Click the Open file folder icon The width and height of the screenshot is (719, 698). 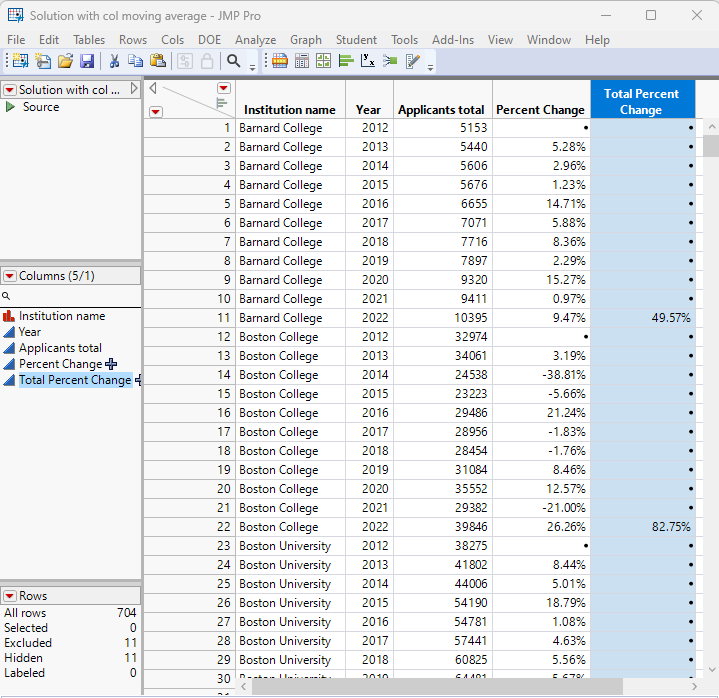(x=65, y=61)
